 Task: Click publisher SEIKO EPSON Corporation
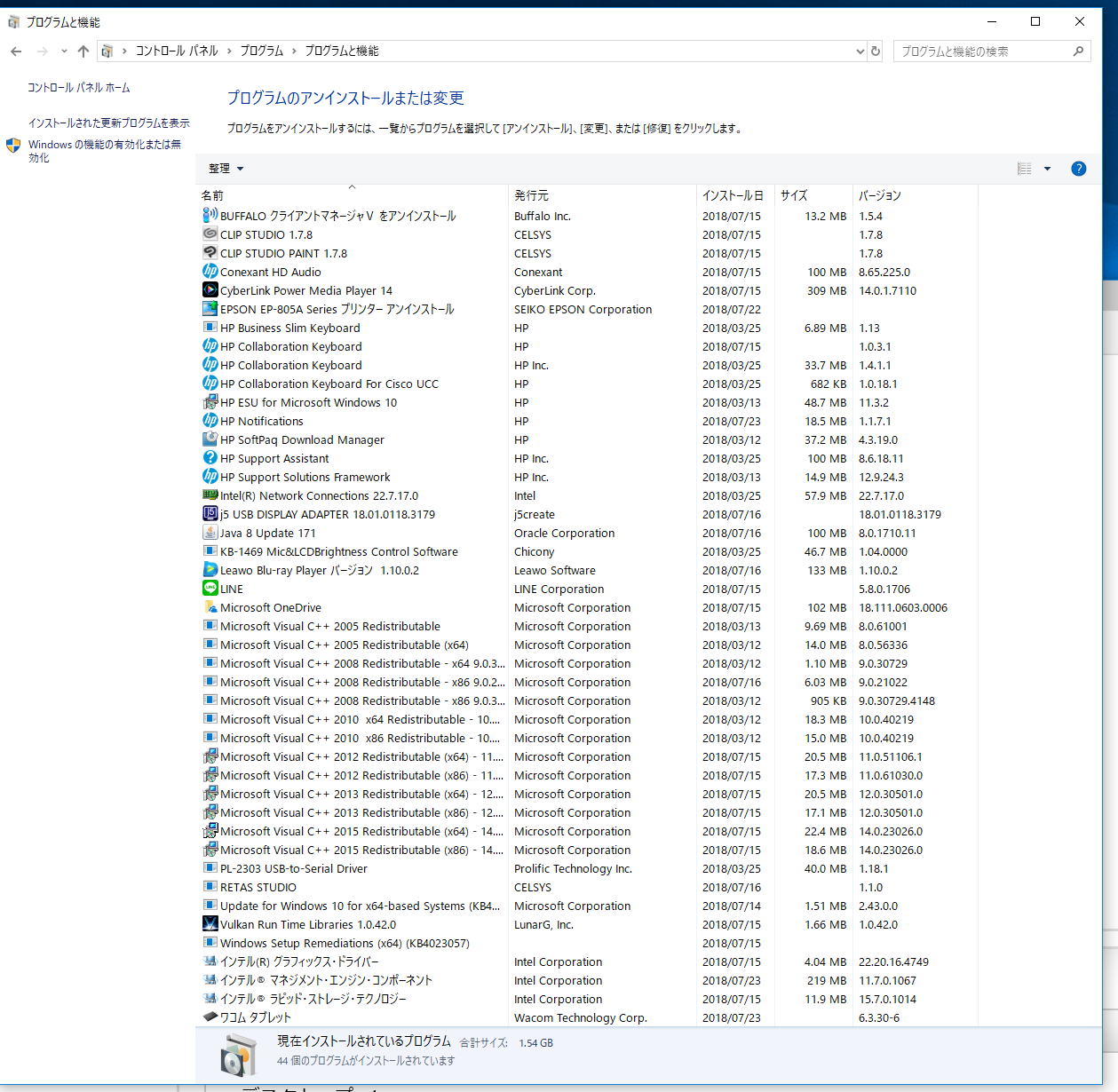click(583, 310)
